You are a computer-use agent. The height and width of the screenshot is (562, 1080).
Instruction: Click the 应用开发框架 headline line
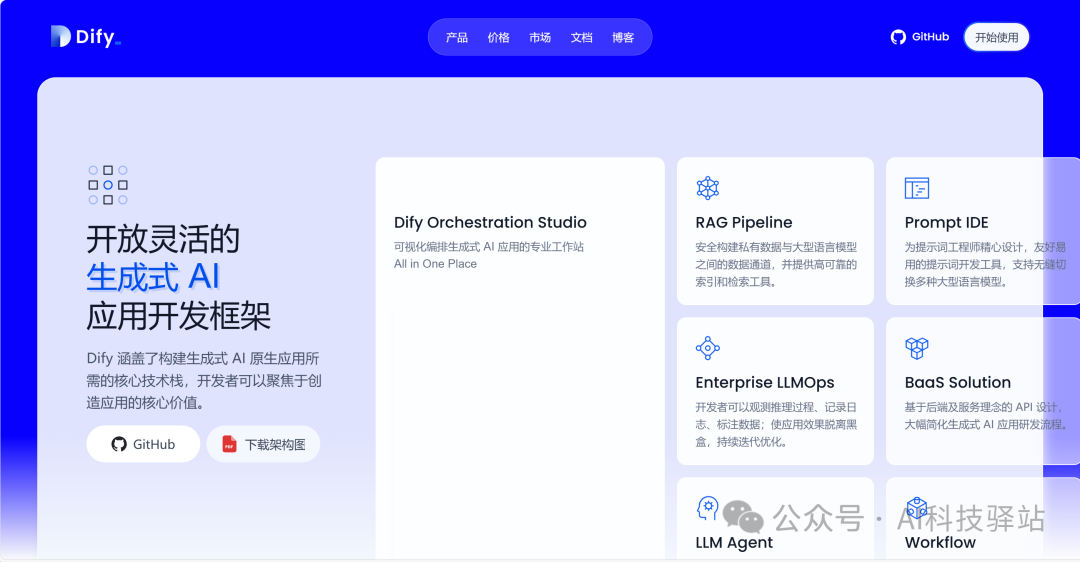tap(178, 316)
